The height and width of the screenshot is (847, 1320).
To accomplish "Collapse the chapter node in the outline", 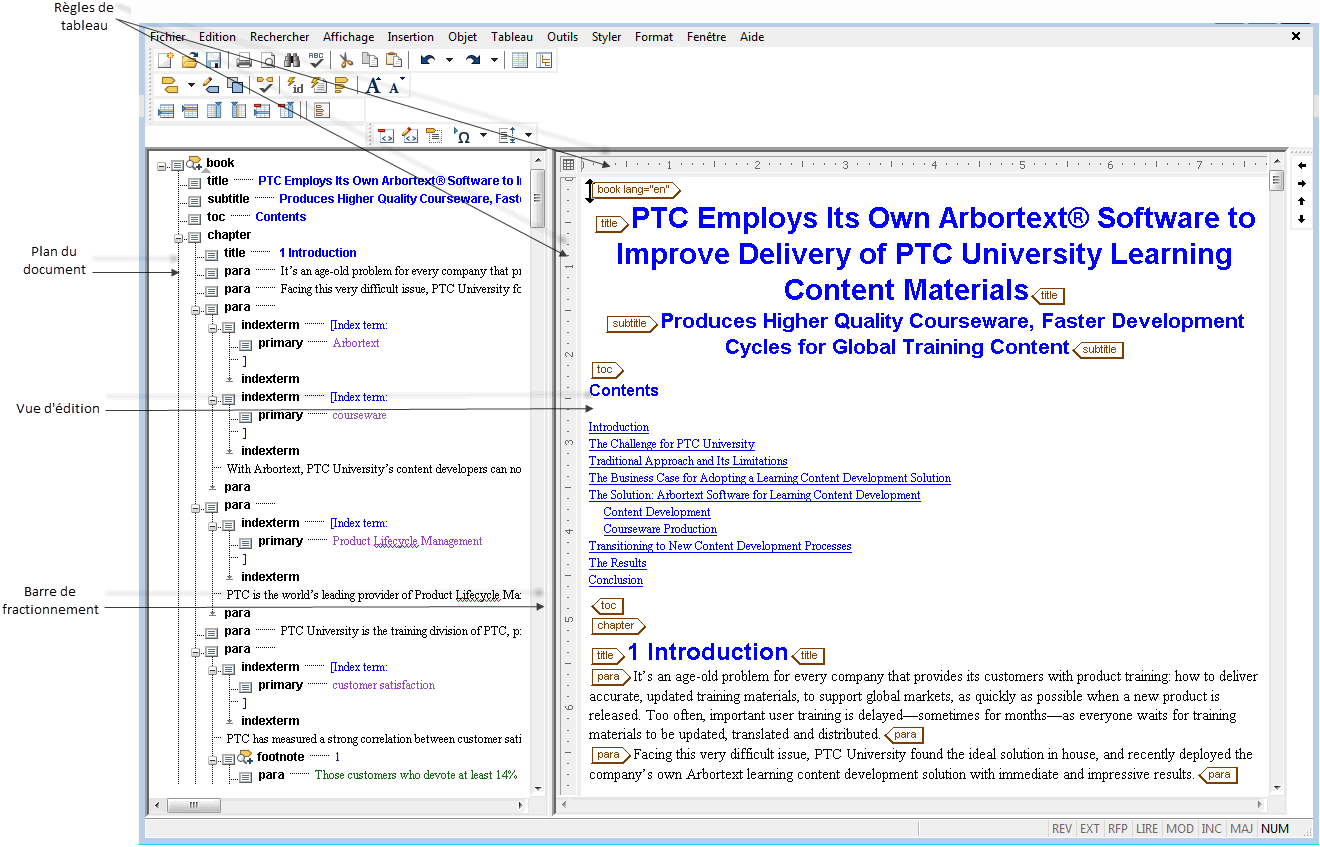I will tap(179, 237).
